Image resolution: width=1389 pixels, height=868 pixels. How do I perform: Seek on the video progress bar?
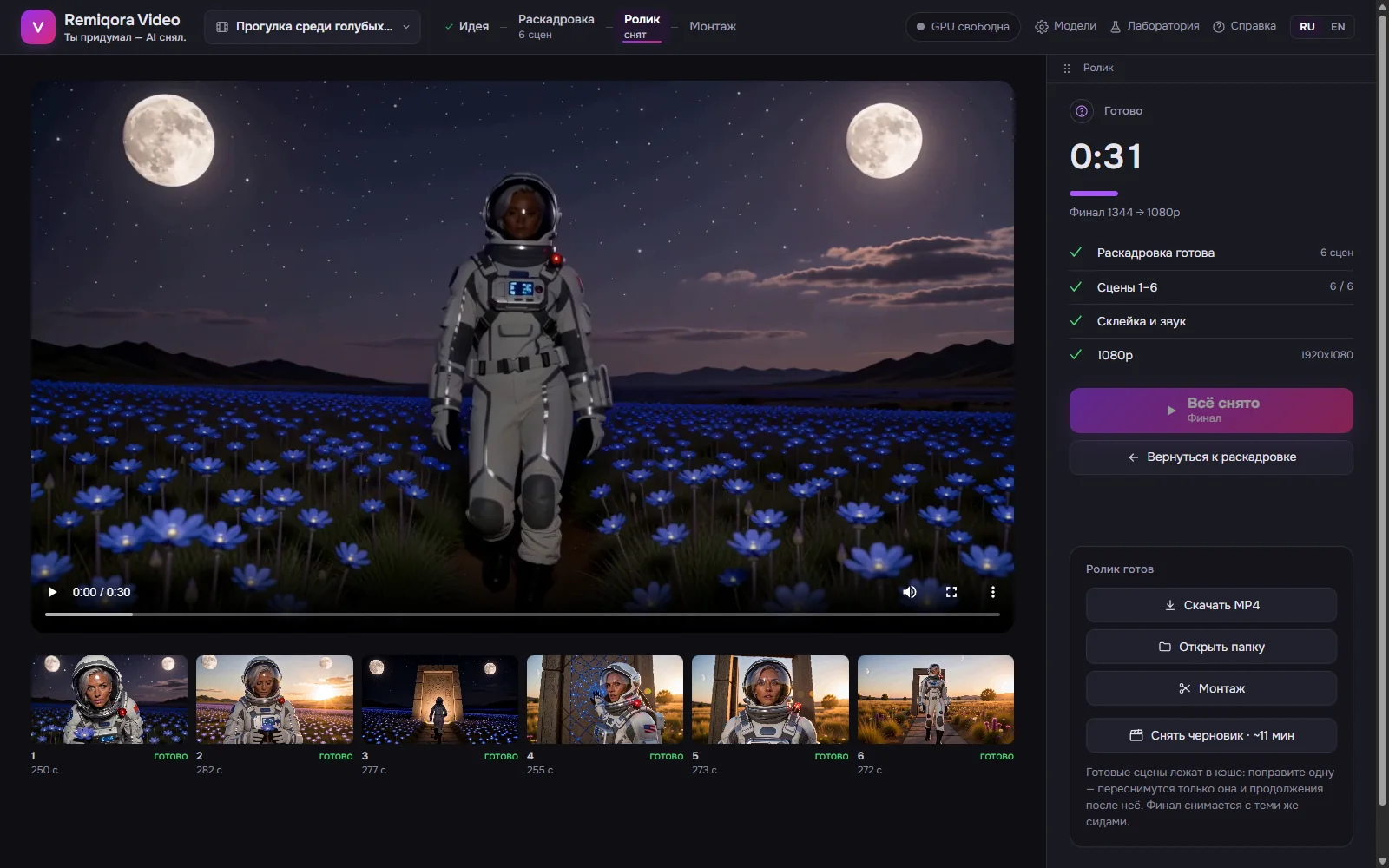tap(523, 615)
